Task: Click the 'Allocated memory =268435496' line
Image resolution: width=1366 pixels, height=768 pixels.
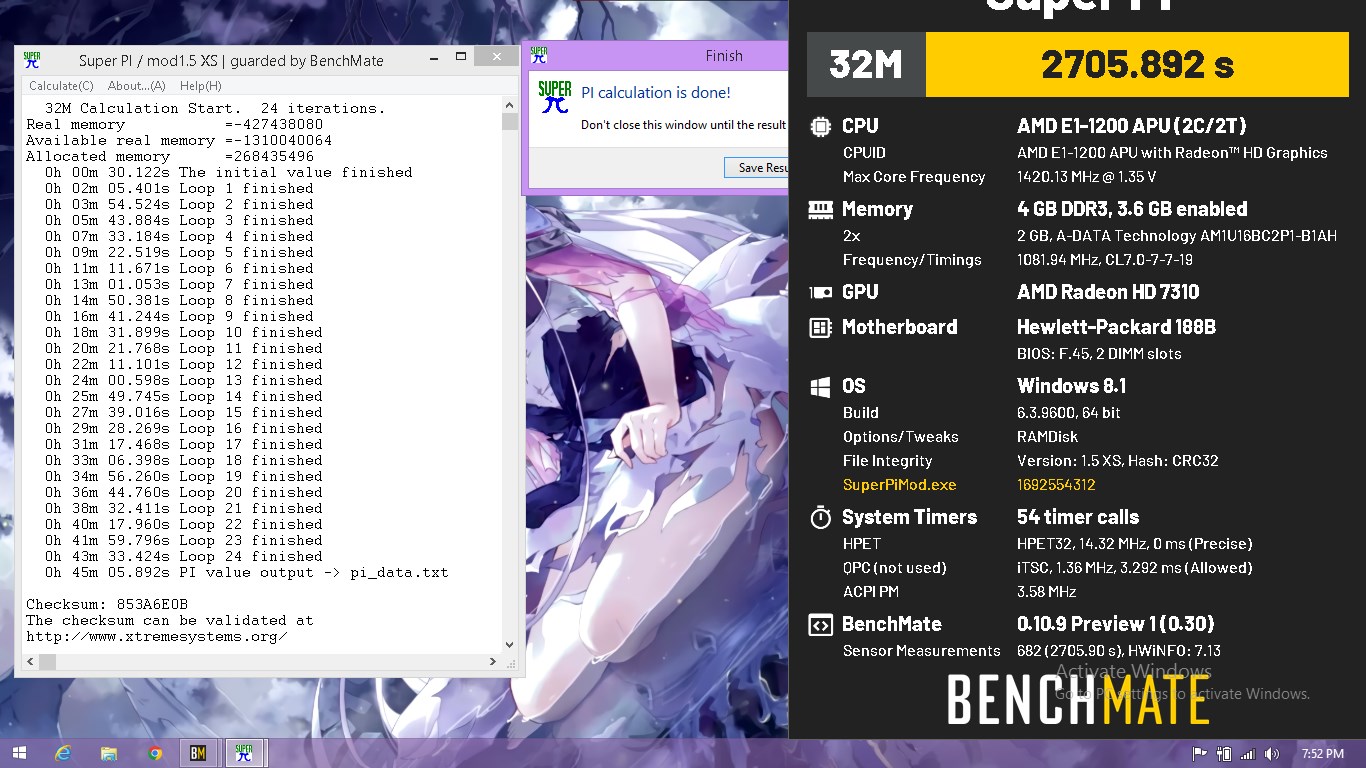Action: point(170,156)
